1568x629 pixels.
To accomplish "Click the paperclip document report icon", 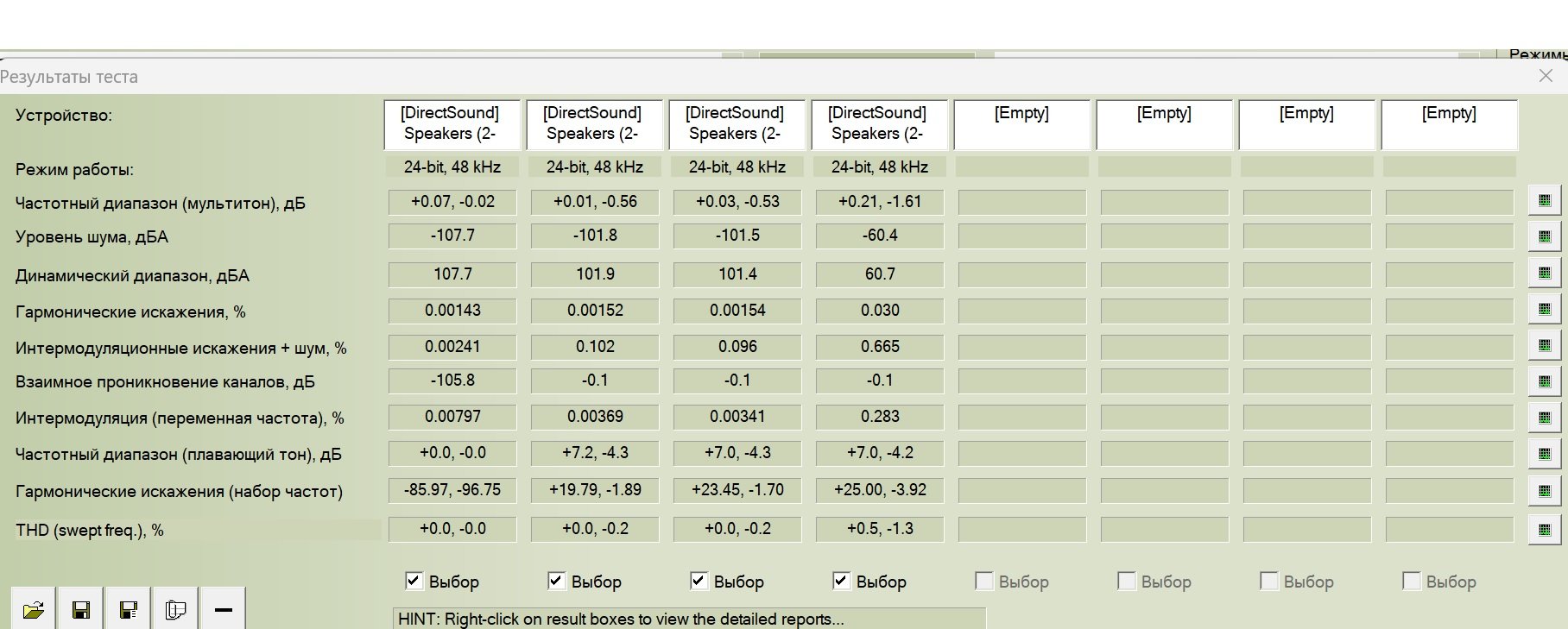I will [x=175, y=610].
